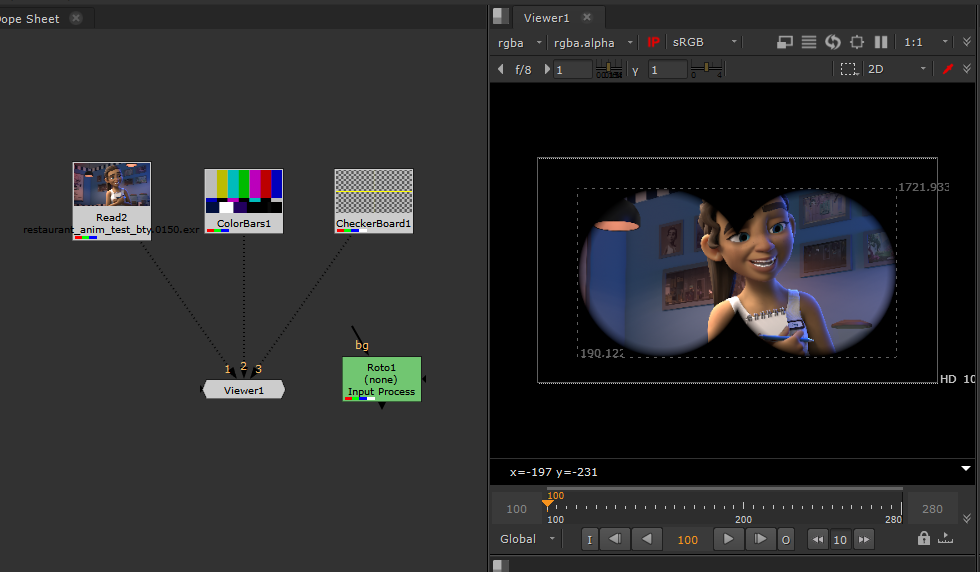
Task: Click the pane layout icon below the timeline
Action: (501, 566)
